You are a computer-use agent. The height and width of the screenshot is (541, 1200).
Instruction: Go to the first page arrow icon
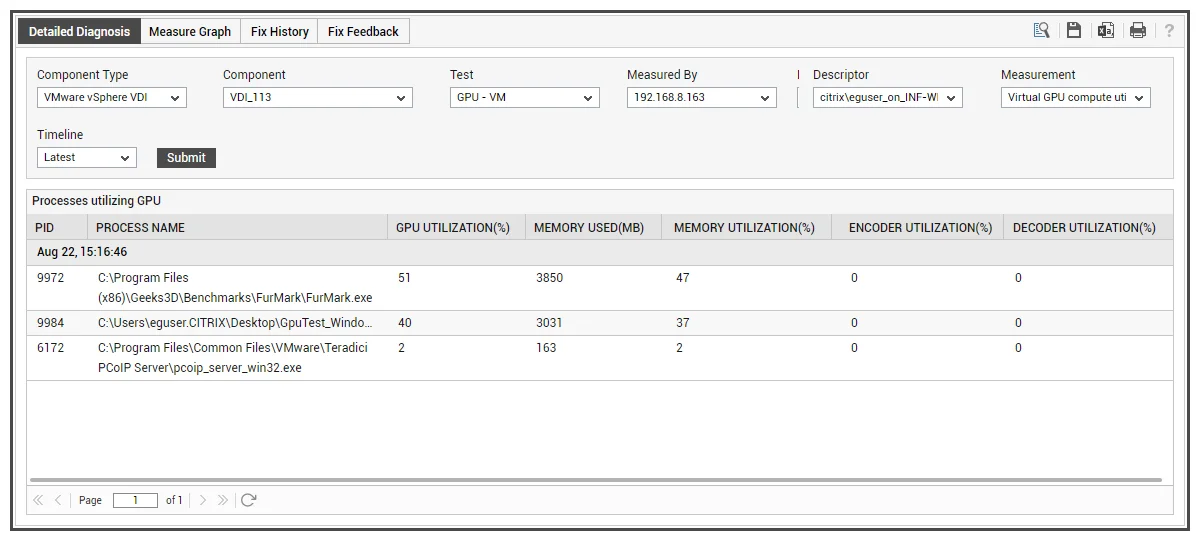38,500
